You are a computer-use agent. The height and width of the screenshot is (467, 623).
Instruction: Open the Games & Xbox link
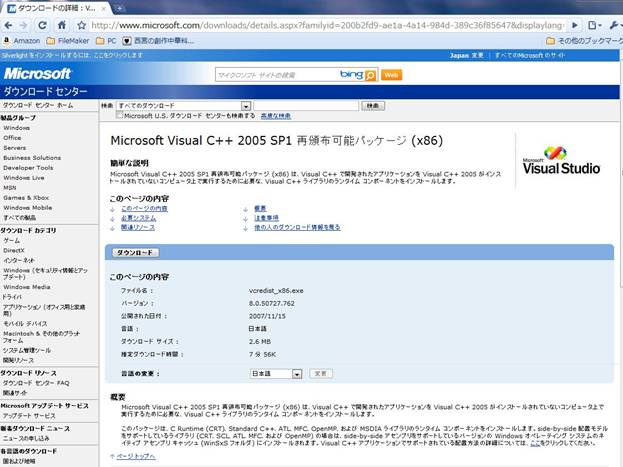coord(26,198)
